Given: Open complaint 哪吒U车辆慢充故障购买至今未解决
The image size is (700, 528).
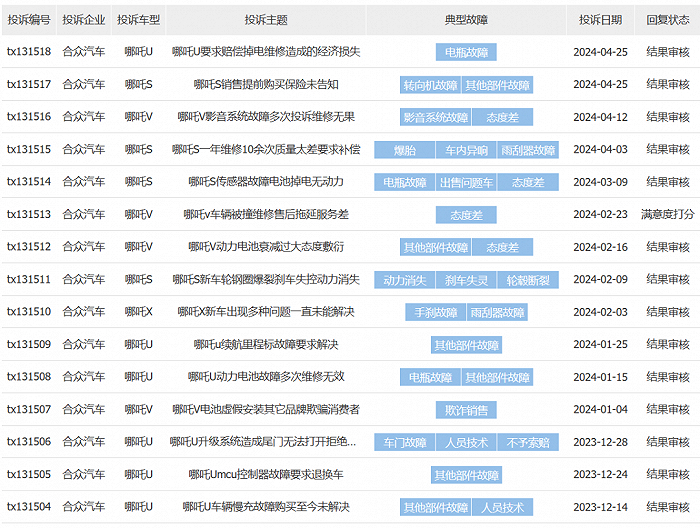Looking at the screenshot, I should (266, 507).
